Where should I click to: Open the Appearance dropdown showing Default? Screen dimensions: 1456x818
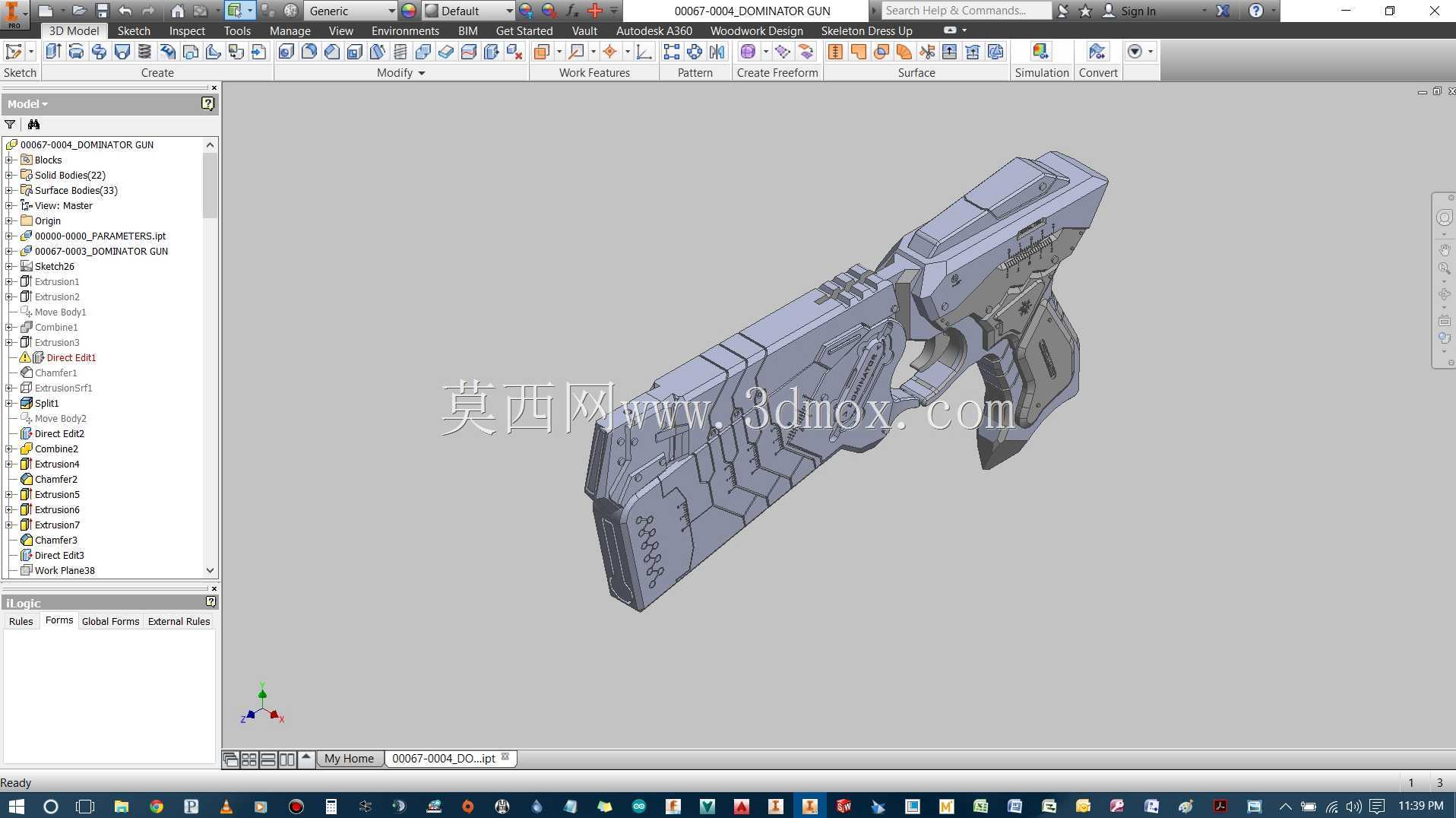(x=469, y=11)
